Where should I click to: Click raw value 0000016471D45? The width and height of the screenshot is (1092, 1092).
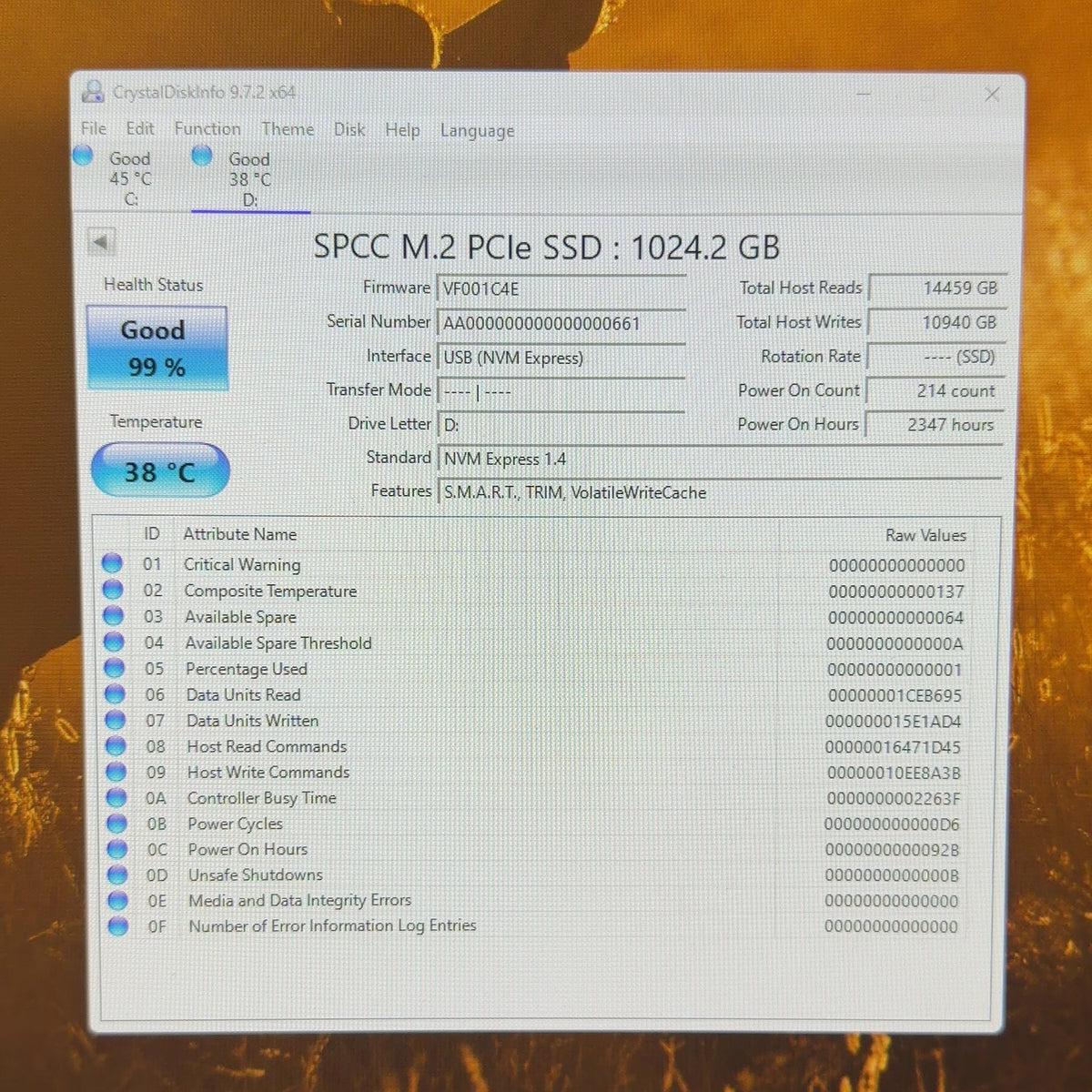tap(893, 747)
